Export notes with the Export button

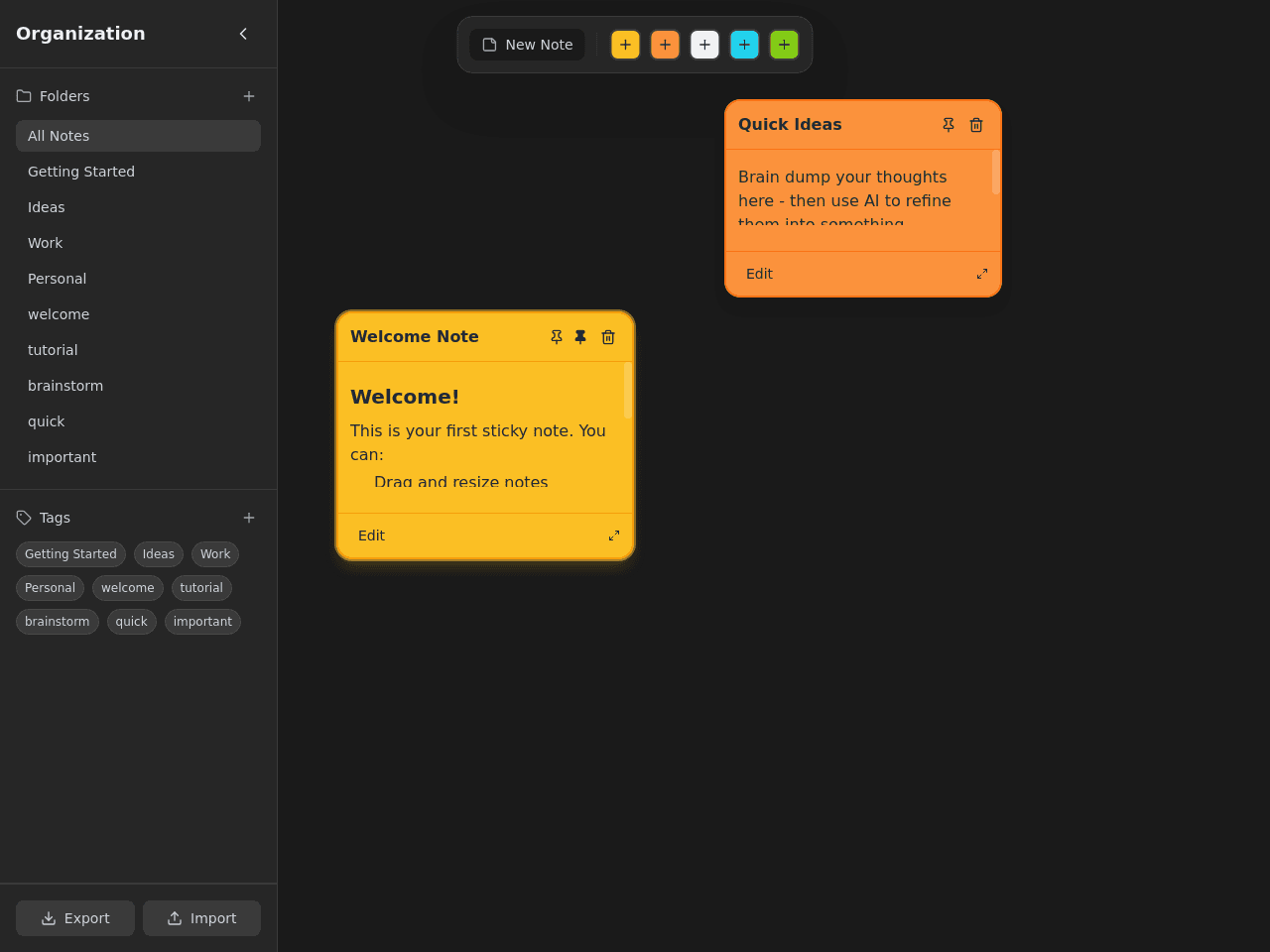[x=75, y=918]
